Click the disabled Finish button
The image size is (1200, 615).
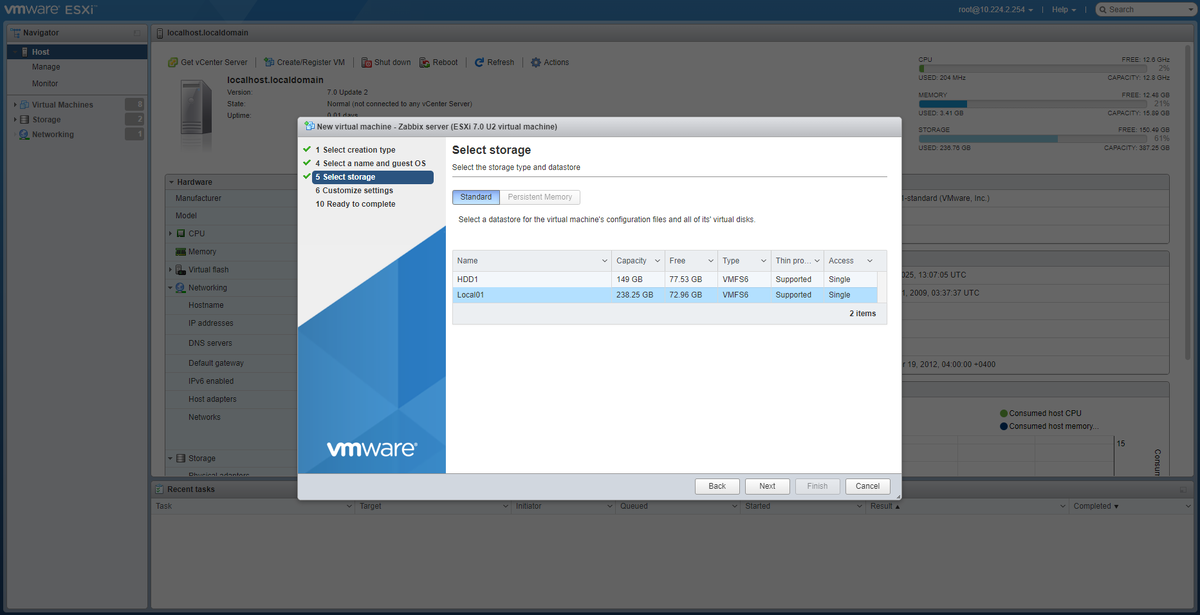818,486
